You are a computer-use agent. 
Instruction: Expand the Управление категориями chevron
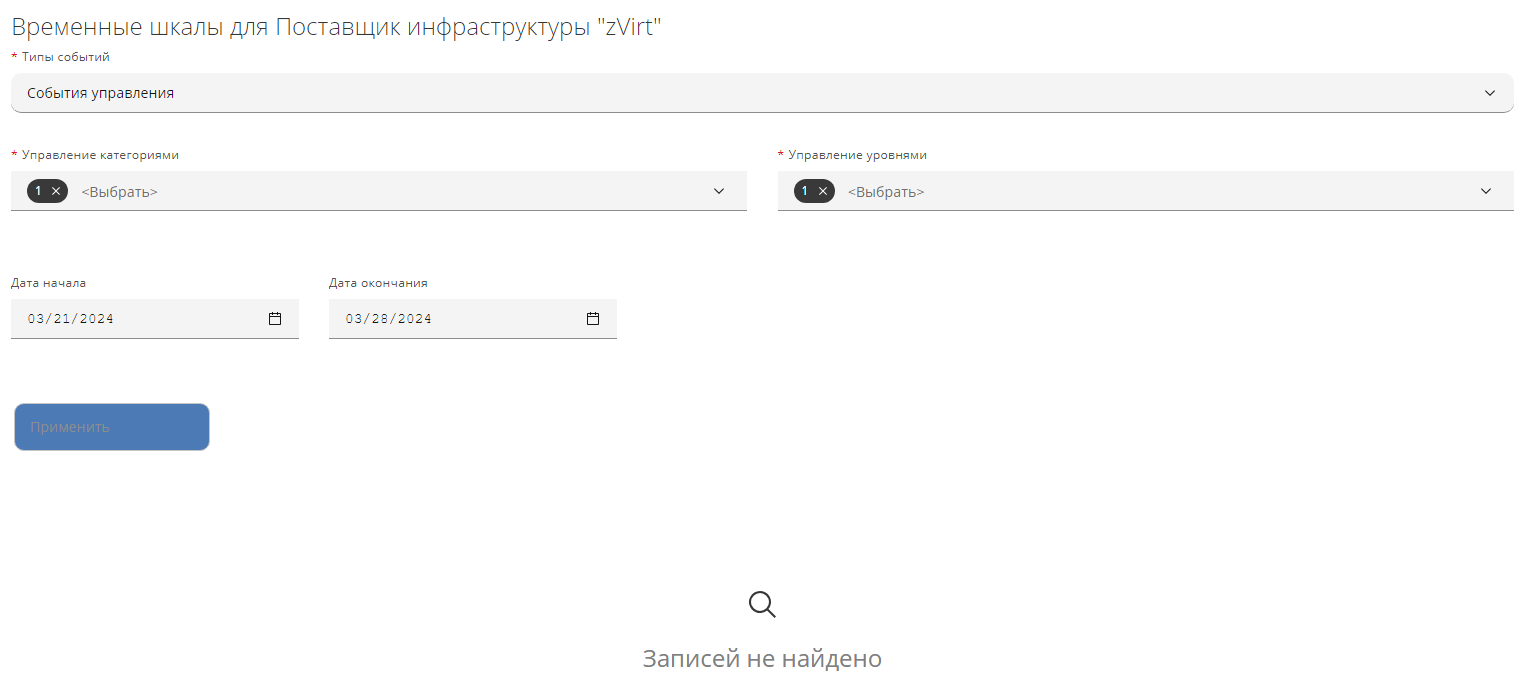719,191
